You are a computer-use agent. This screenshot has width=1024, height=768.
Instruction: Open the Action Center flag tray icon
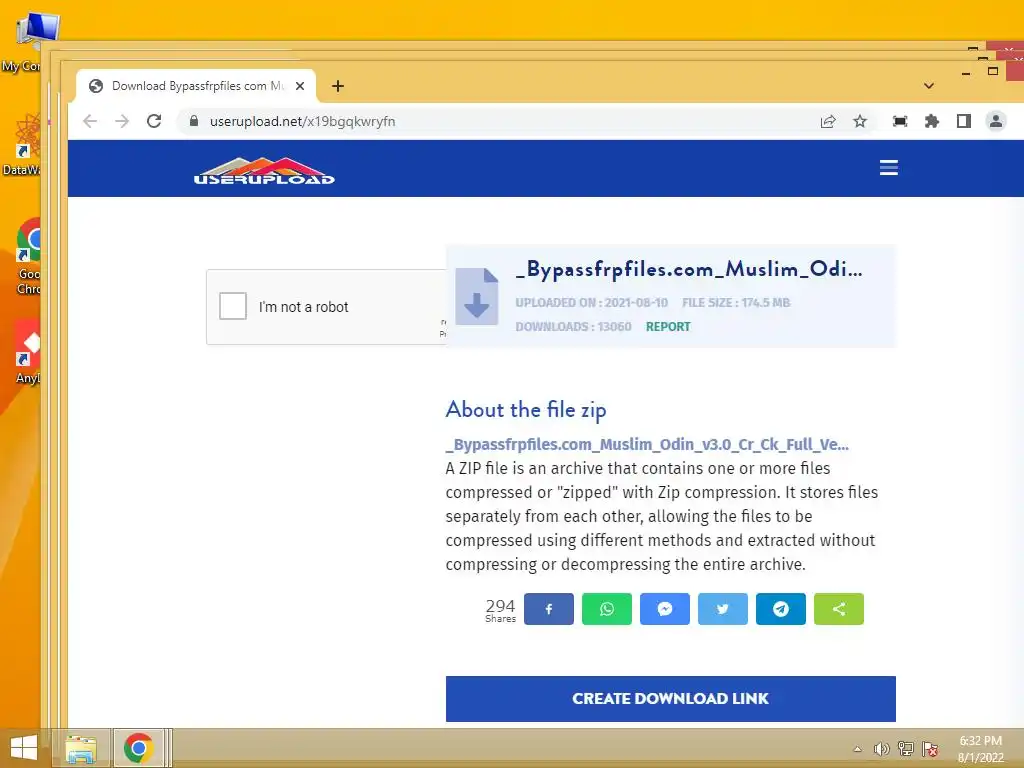(x=929, y=749)
